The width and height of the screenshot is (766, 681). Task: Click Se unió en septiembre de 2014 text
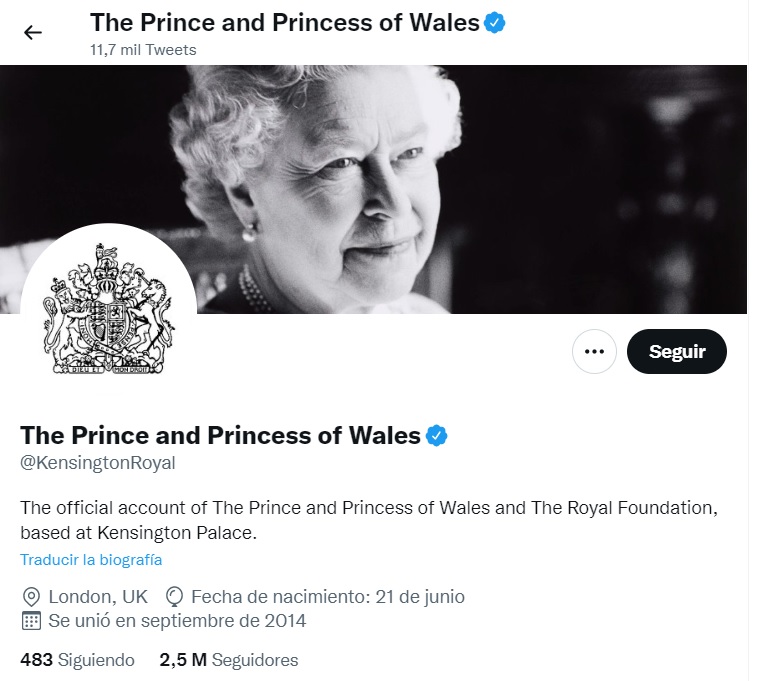point(177,621)
